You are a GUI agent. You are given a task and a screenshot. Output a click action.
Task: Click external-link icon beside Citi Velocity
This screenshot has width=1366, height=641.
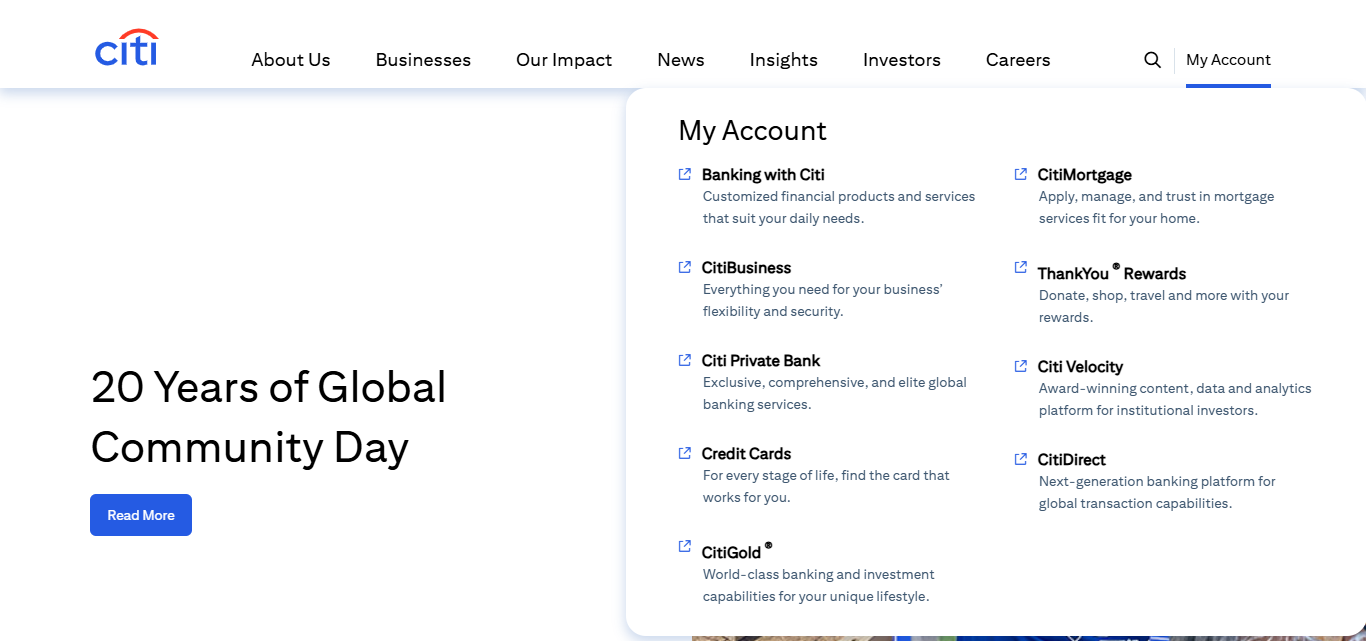pyautogui.click(x=1021, y=366)
